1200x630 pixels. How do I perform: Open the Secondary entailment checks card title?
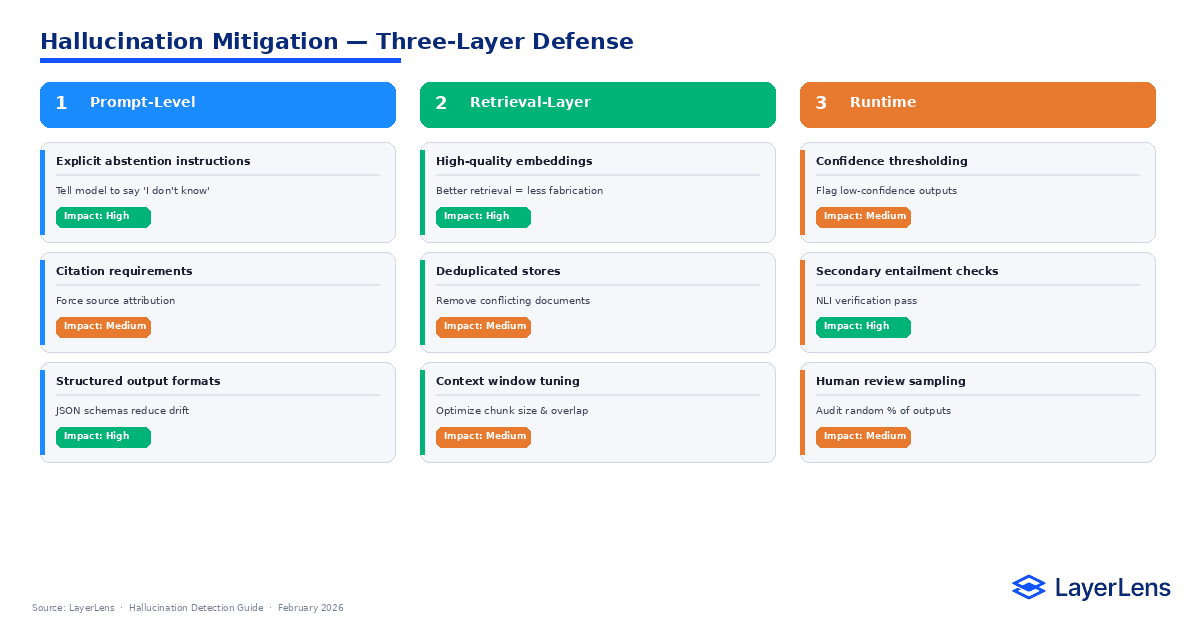coord(907,271)
